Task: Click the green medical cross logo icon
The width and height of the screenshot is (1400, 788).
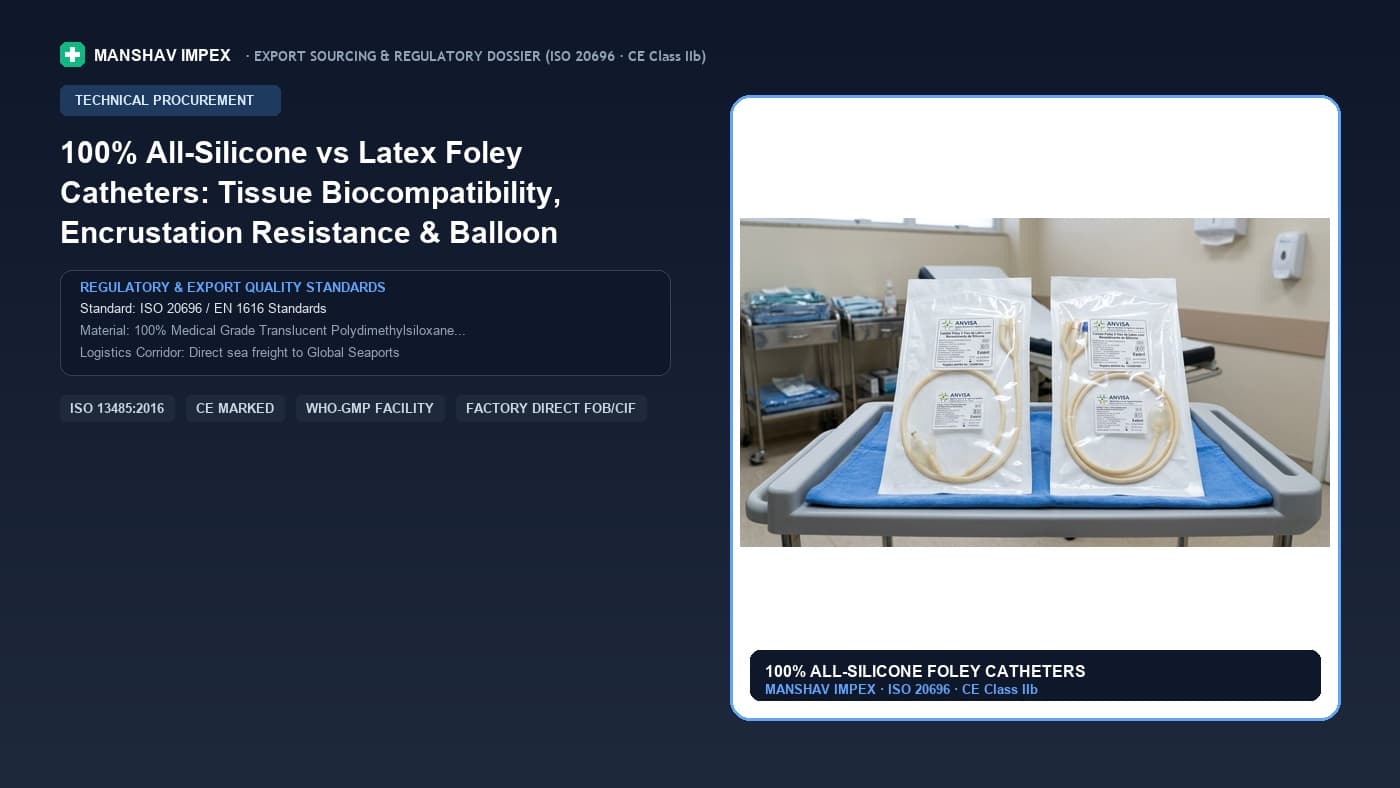Action: coord(72,55)
